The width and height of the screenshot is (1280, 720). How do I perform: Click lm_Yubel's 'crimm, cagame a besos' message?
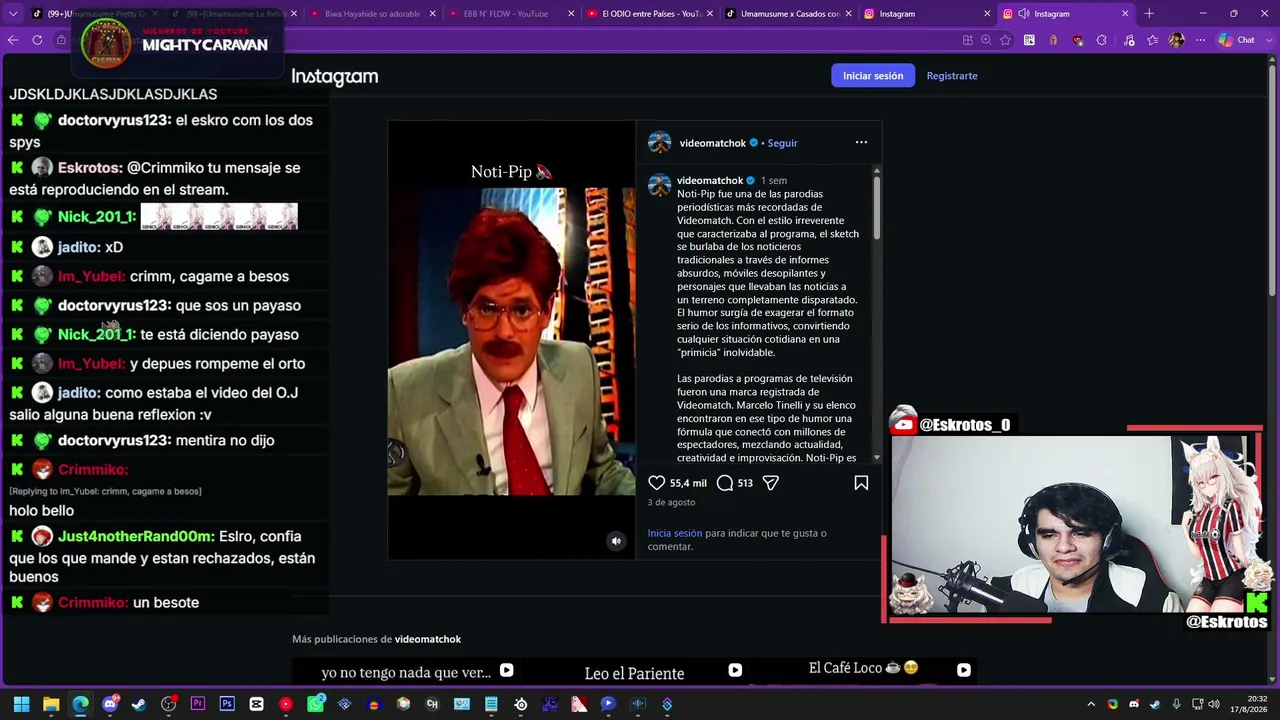209,277
